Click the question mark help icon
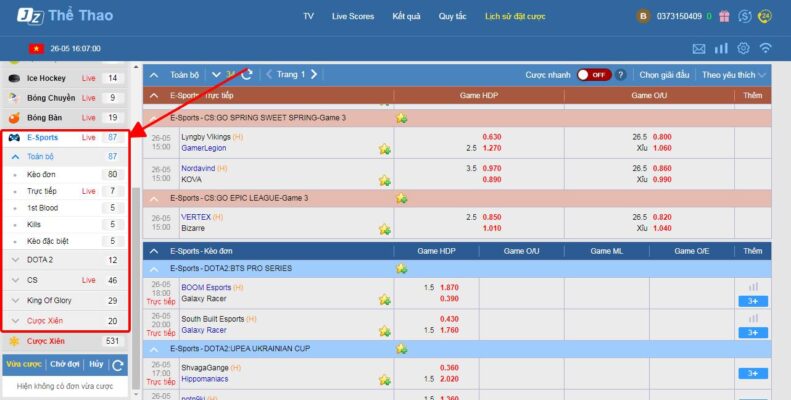 620,75
